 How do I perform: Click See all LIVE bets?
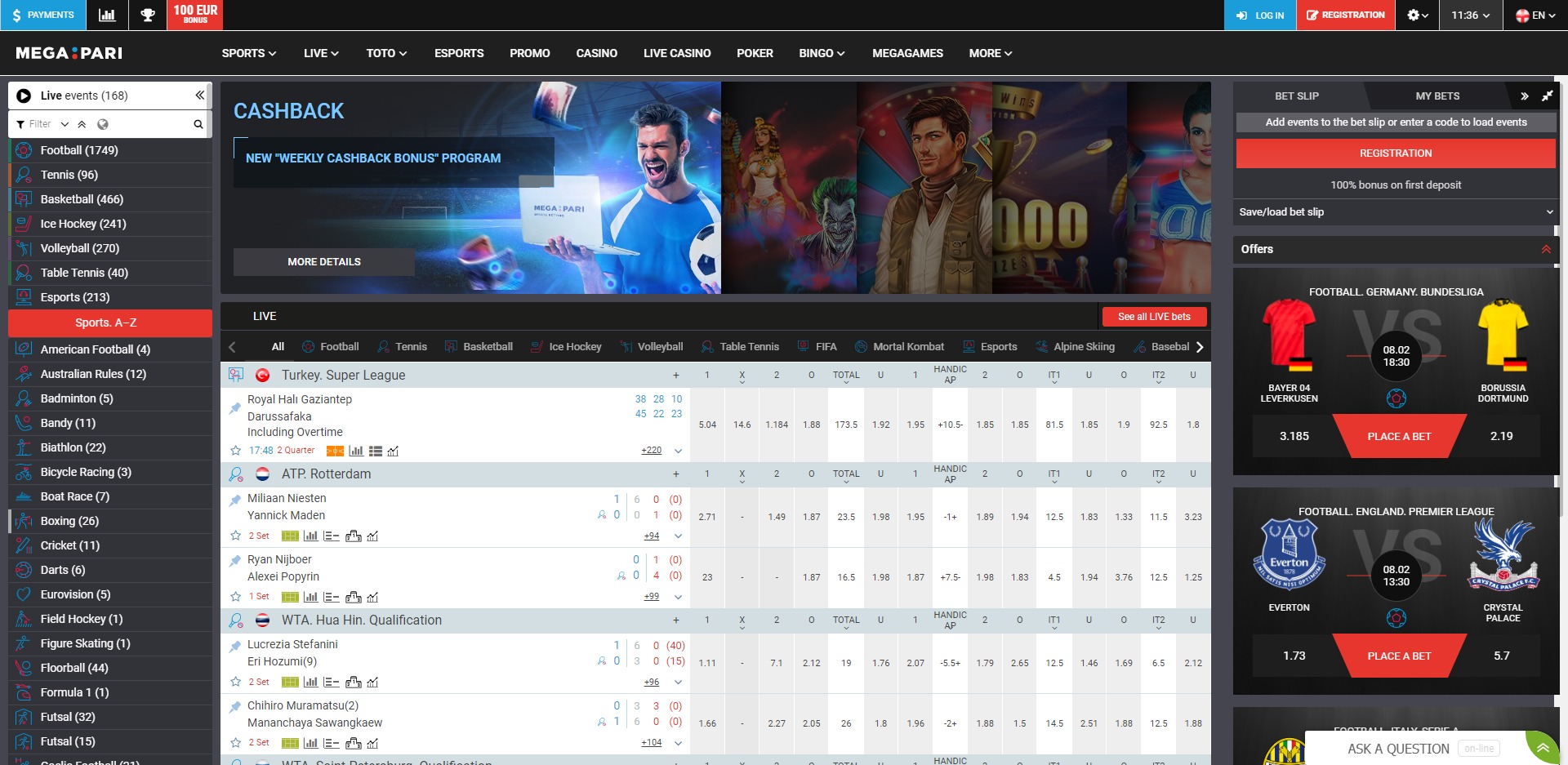pyautogui.click(x=1154, y=317)
